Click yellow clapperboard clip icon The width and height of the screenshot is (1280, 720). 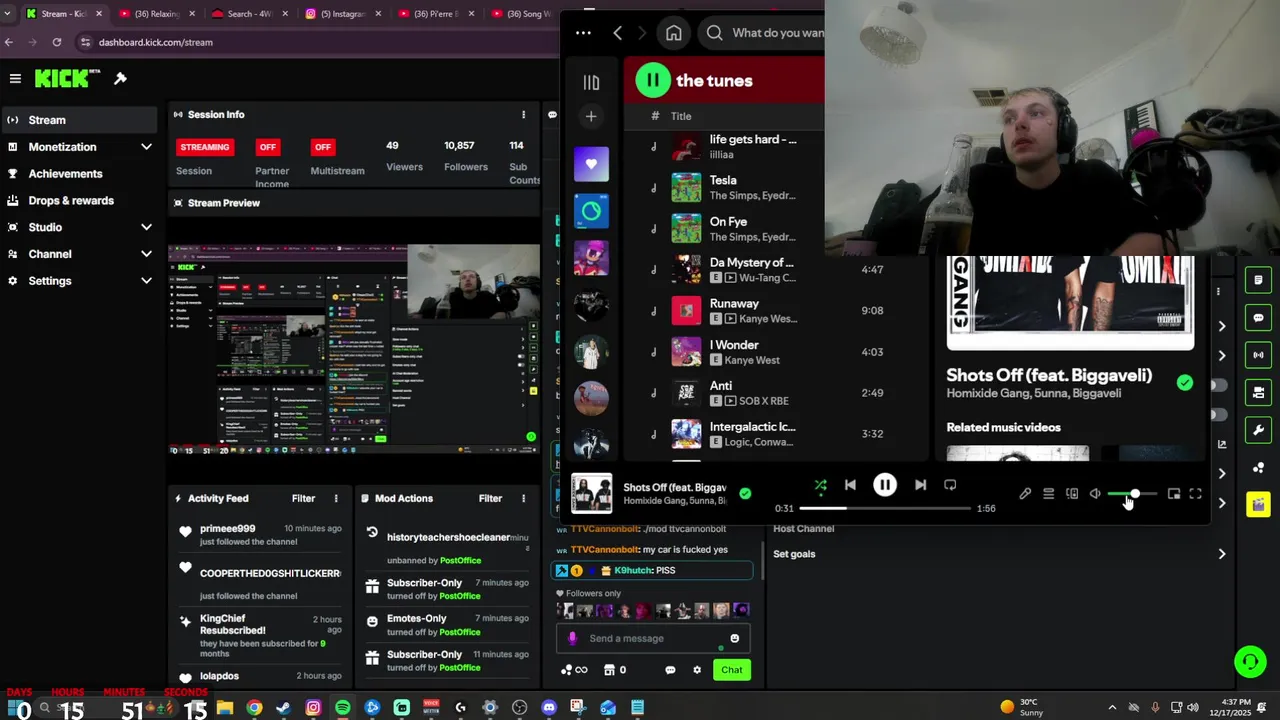pos(1258,505)
